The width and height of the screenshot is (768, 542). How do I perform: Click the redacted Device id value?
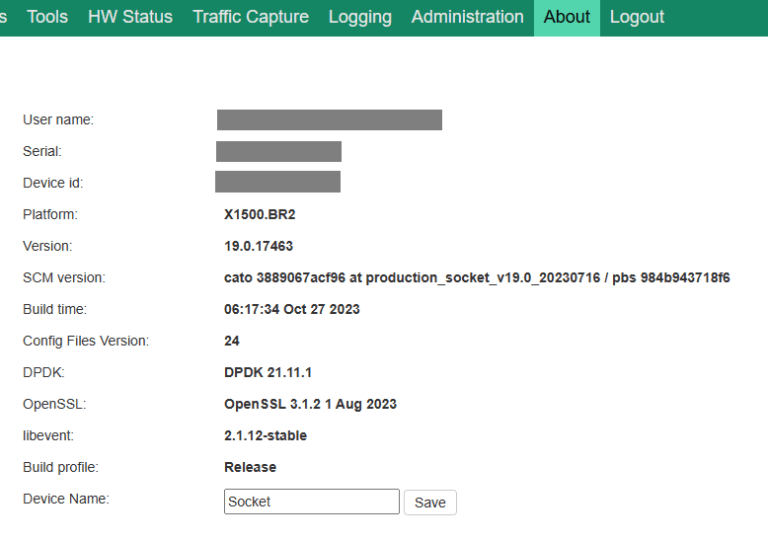[278, 182]
